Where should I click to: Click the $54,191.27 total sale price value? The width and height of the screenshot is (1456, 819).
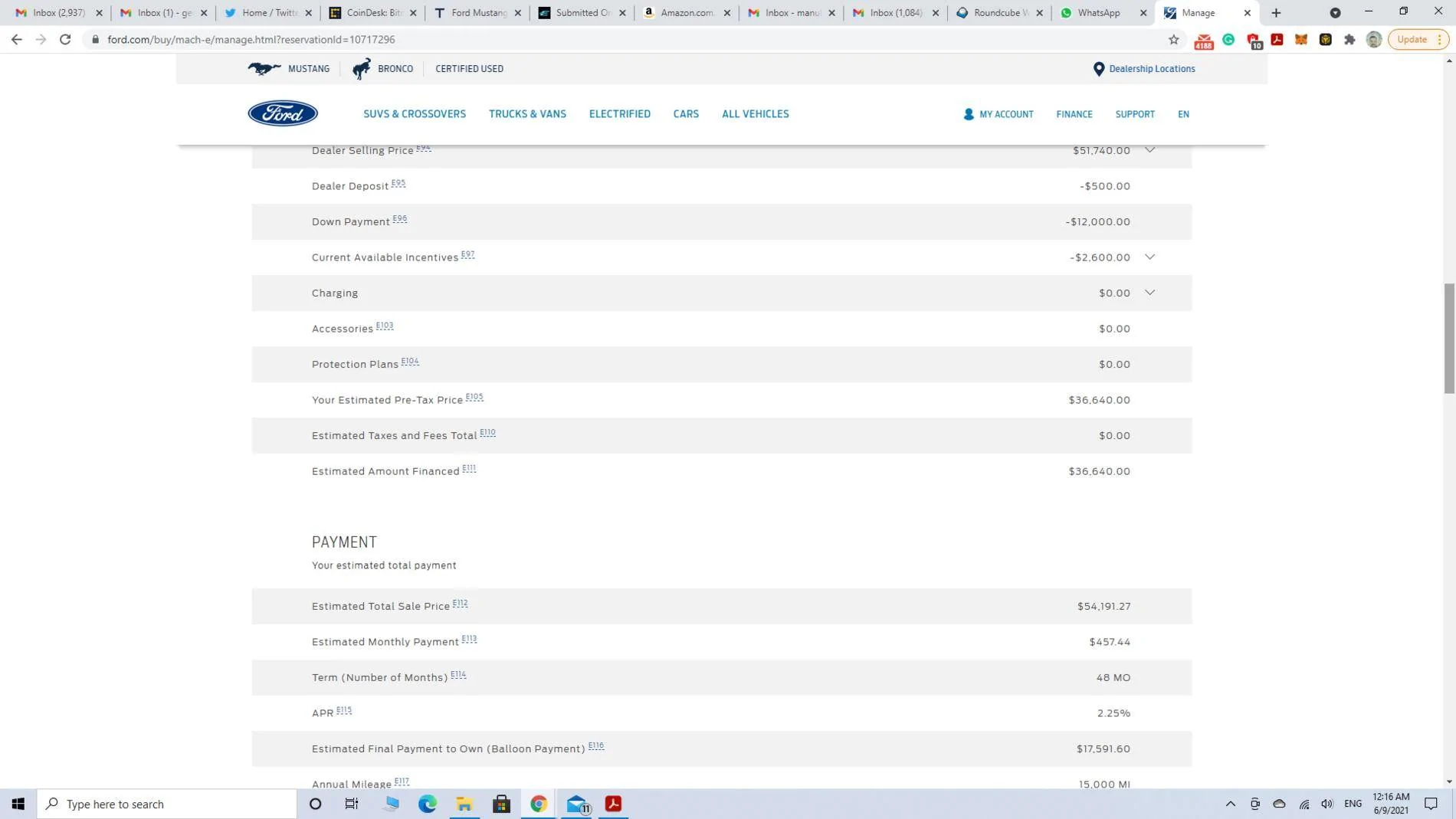click(1103, 606)
